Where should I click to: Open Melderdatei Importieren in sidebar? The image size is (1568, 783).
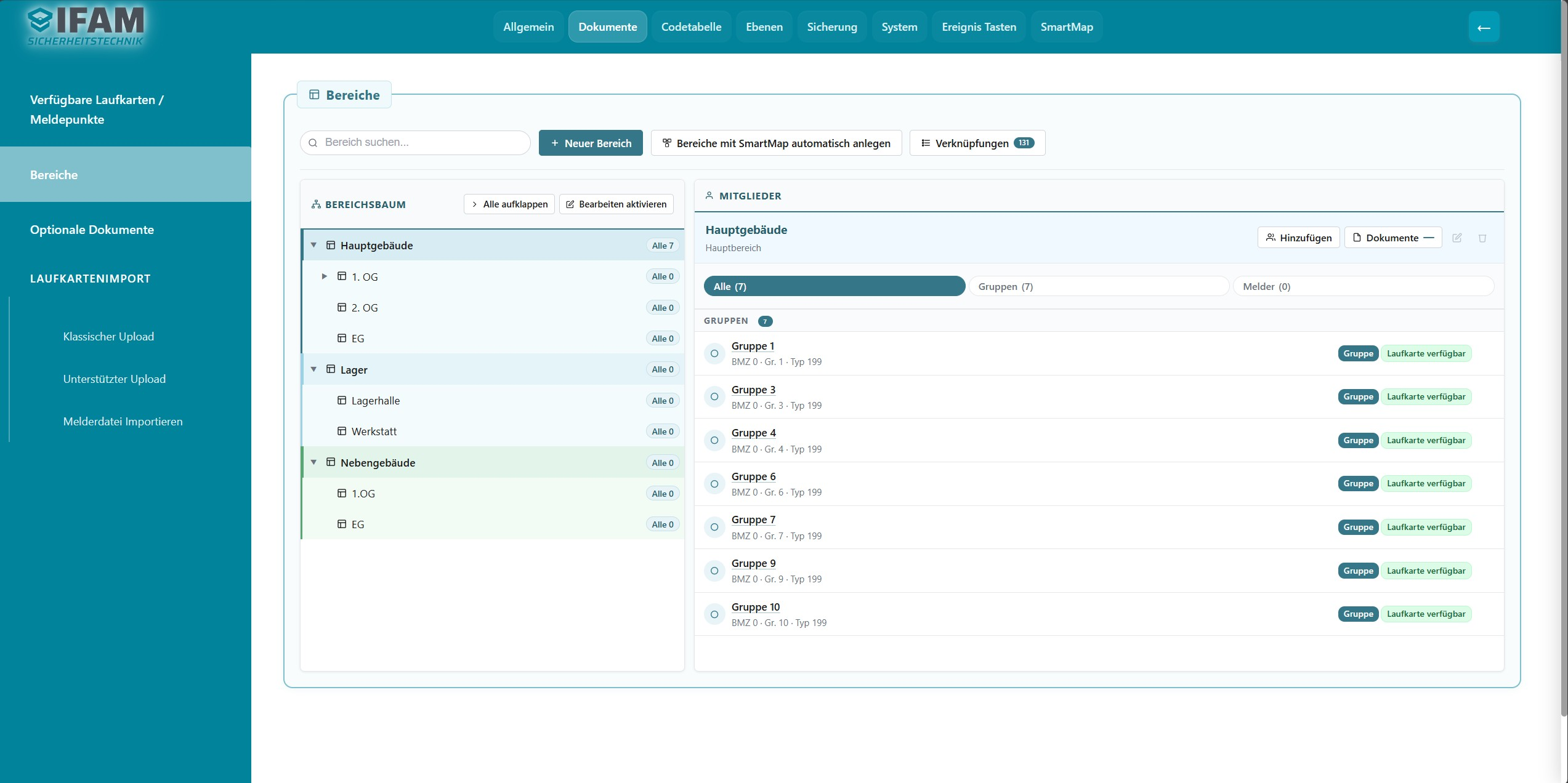coord(123,422)
